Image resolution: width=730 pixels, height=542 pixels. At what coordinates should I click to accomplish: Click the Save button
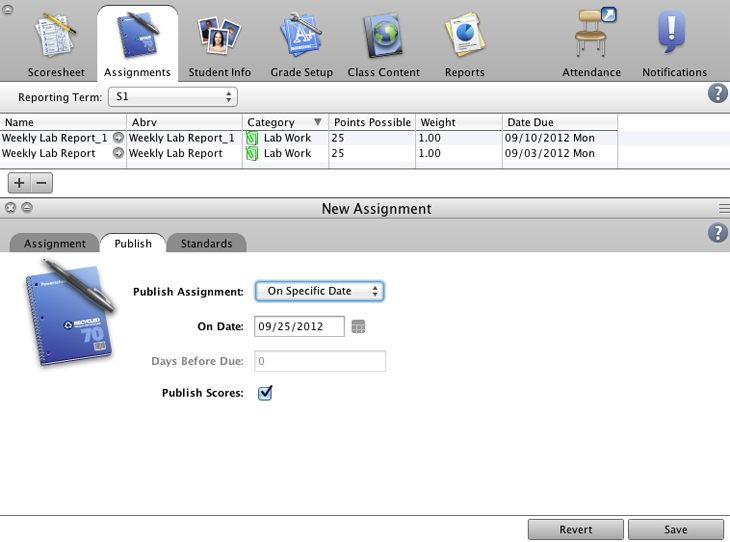point(675,530)
